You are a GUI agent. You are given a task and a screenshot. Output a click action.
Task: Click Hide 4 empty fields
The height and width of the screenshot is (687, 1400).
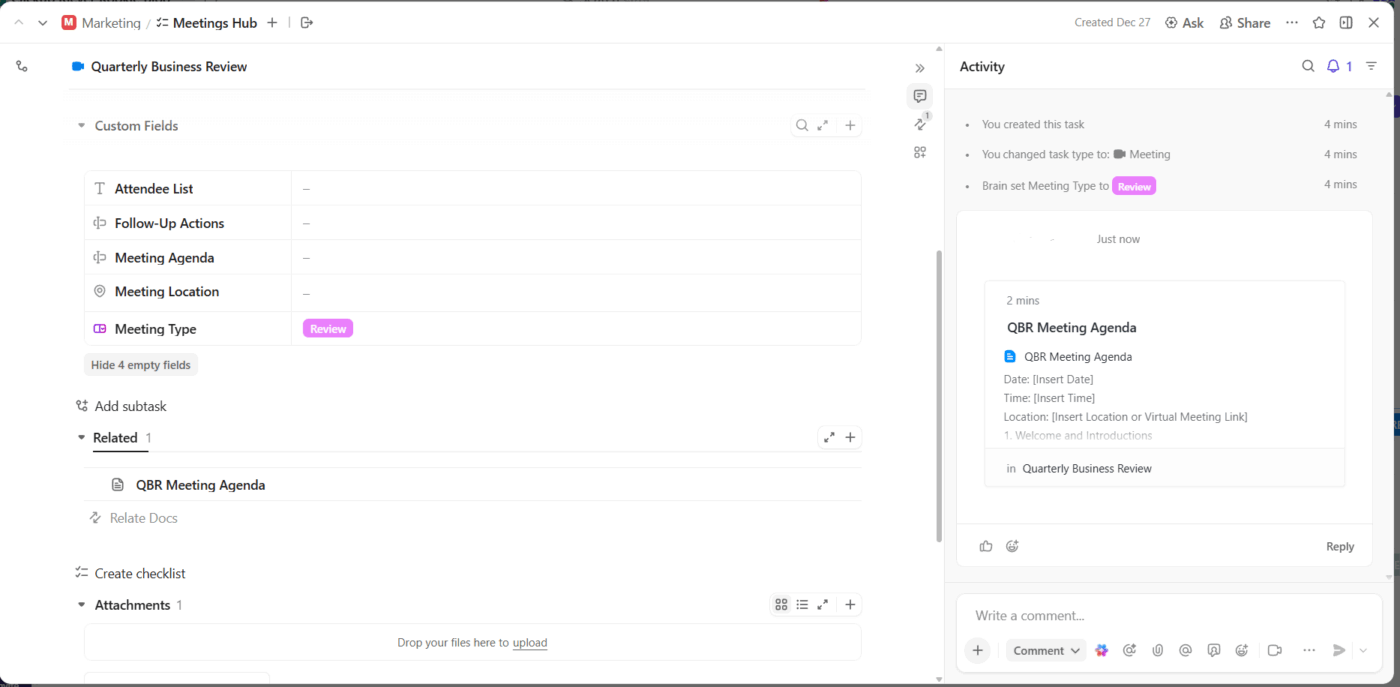click(140, 364)
